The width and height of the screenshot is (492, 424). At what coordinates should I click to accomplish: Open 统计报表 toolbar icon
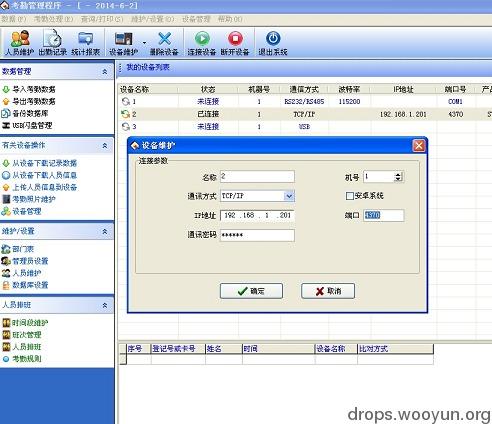click(86, 42)
